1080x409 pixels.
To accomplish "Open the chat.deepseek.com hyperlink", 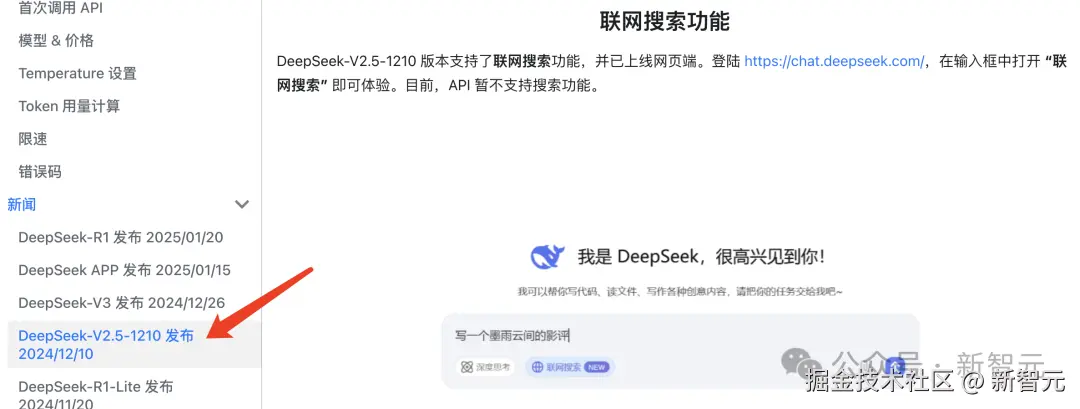I will 834,61.
